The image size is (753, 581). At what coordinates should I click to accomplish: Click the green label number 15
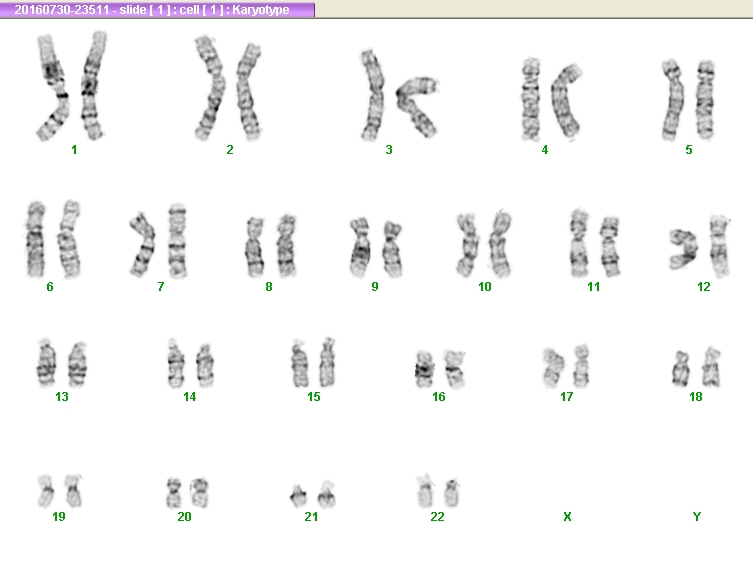click(x=314, y=397)
